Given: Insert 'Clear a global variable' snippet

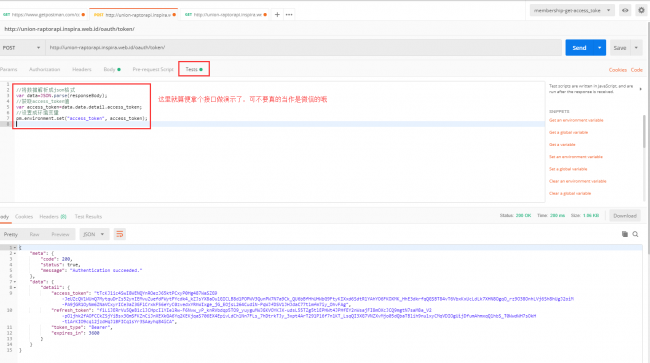Looking at the screenshot, I should coord(570,194).
